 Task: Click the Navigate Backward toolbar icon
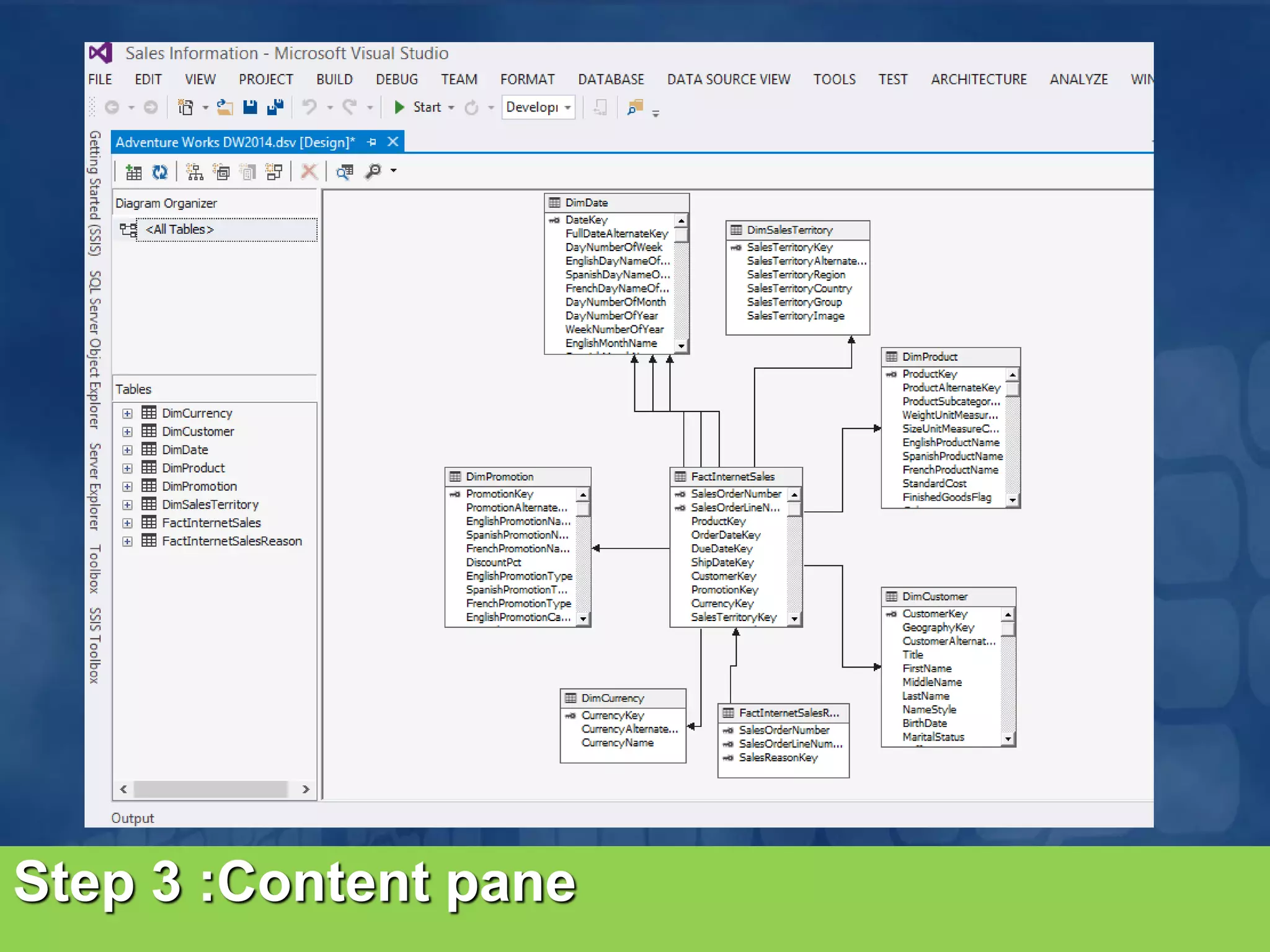pos(112,108)
